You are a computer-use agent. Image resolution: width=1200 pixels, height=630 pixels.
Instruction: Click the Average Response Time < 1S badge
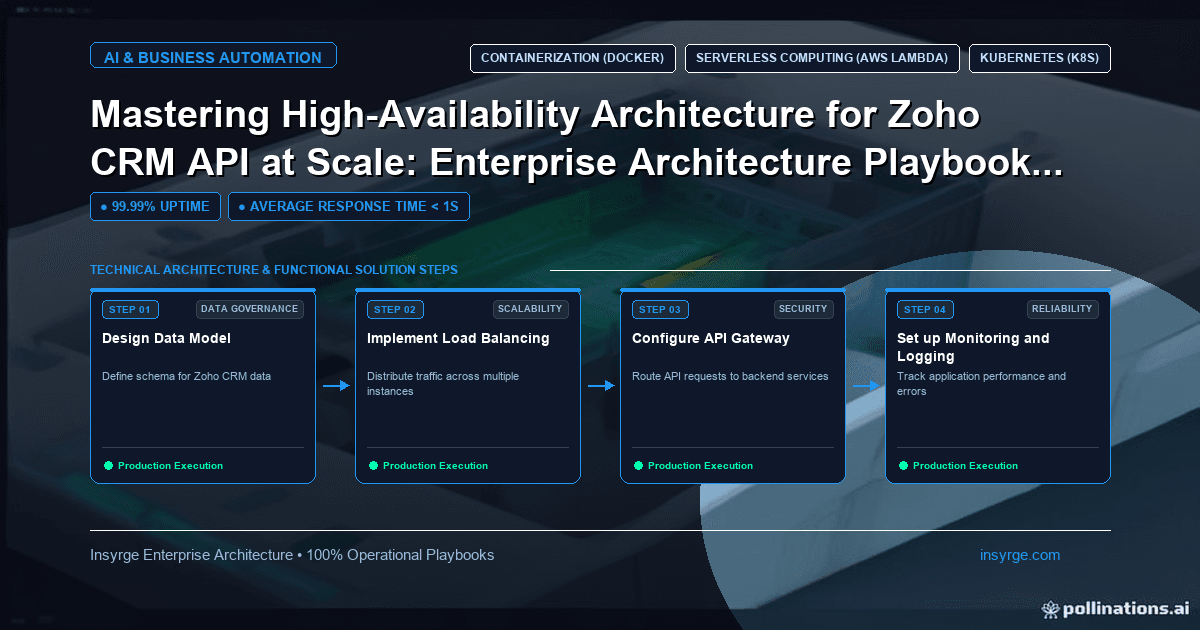pos(349,207)
